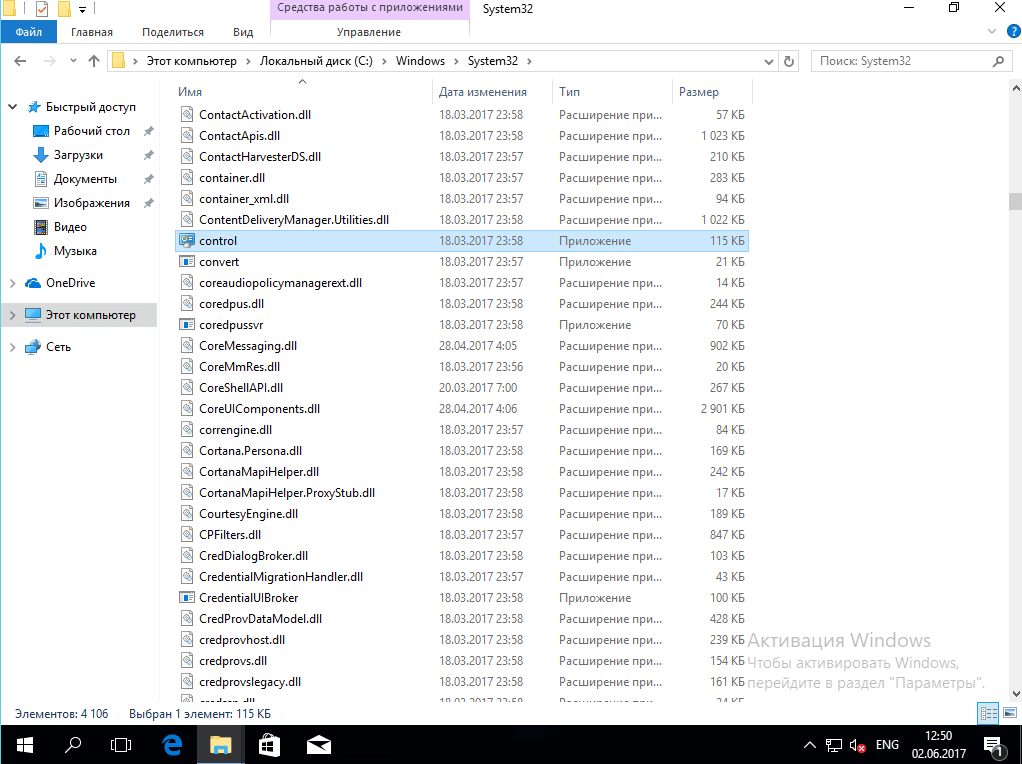Screen dimensions: 1022x764
Task: Click Properties icon in quick access toolbar
Action: 41,9
